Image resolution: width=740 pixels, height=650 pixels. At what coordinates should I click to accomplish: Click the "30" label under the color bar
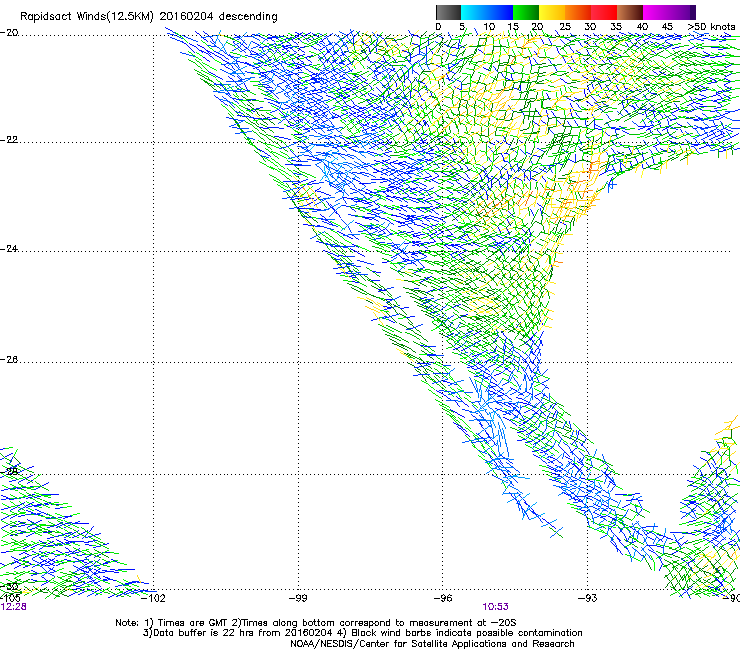tap(590, 27)
